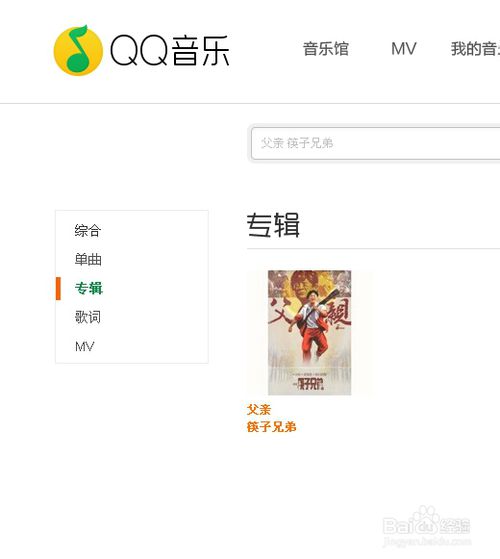Select MV in the left sidebar filter
The image size is (500, 559).
tap(85, 346)
